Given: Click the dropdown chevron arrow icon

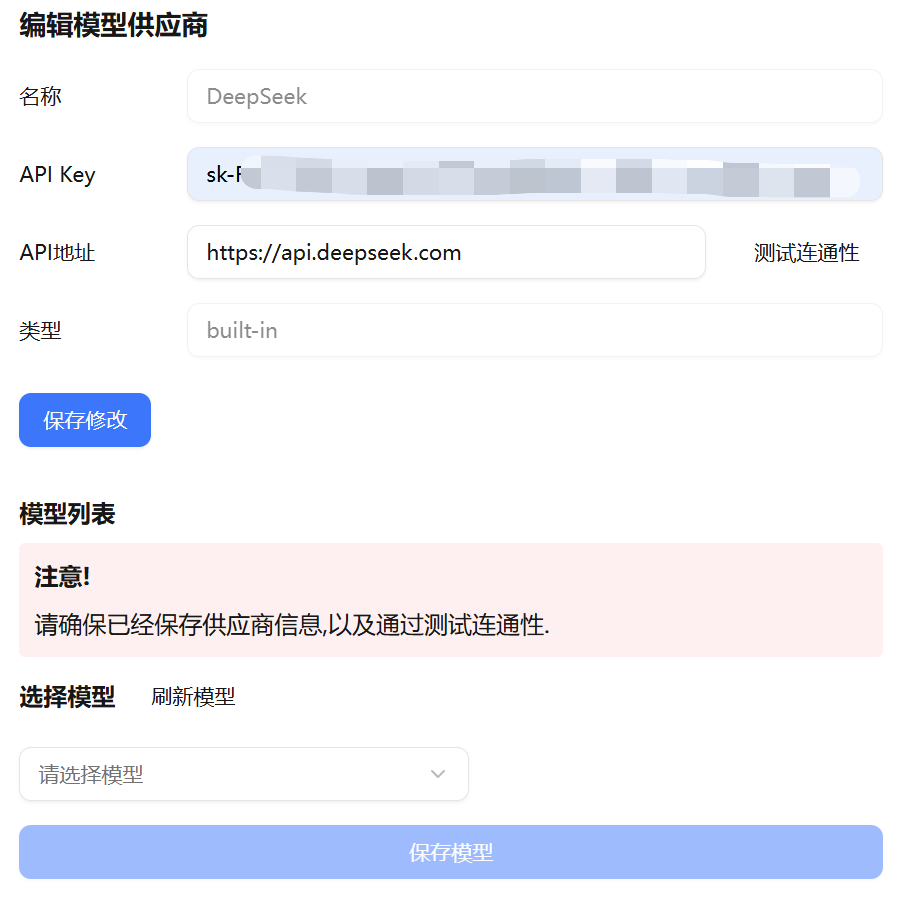Looking at the screenshot, I should pyautogui.click(x=437, y=774).
